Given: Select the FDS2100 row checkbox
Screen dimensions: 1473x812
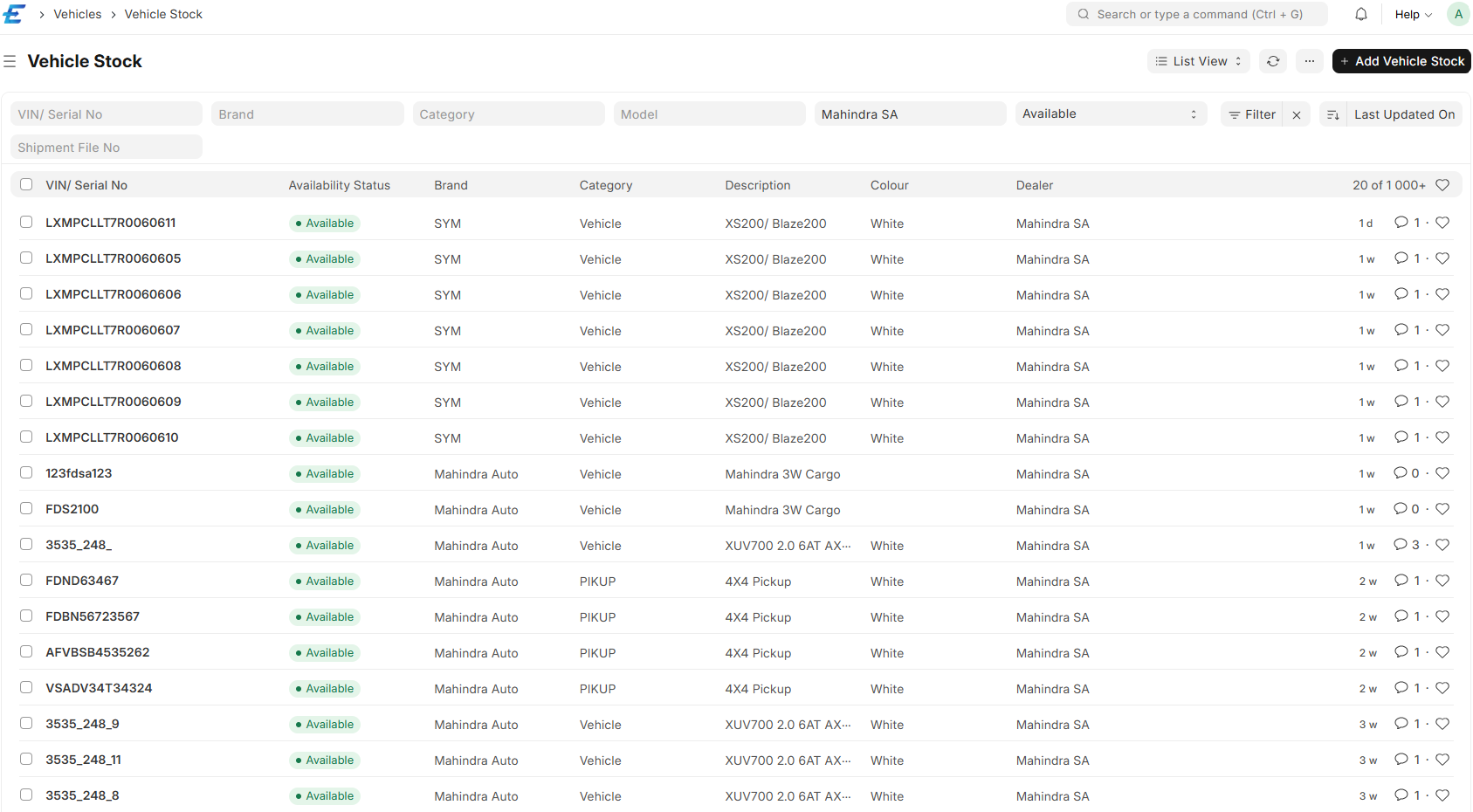Looking at the screenshot, I should tap(26, 509).
